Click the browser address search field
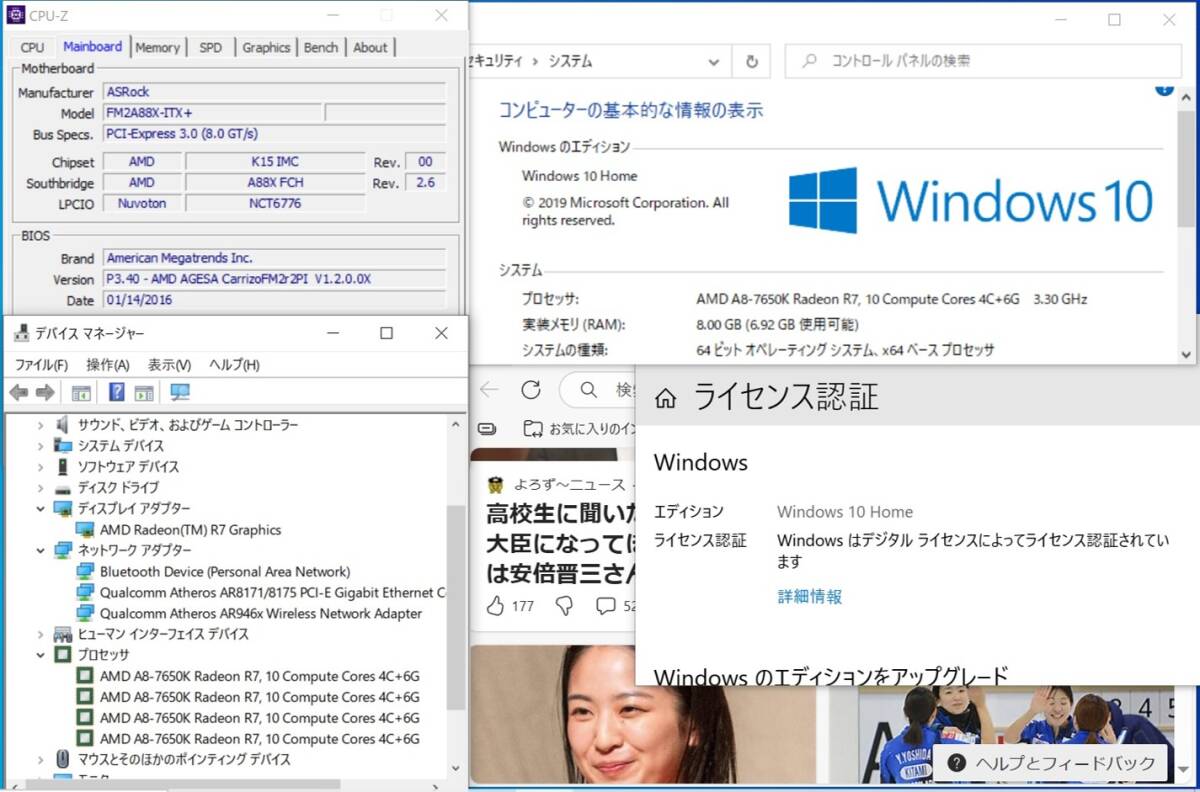 [597, 389]
